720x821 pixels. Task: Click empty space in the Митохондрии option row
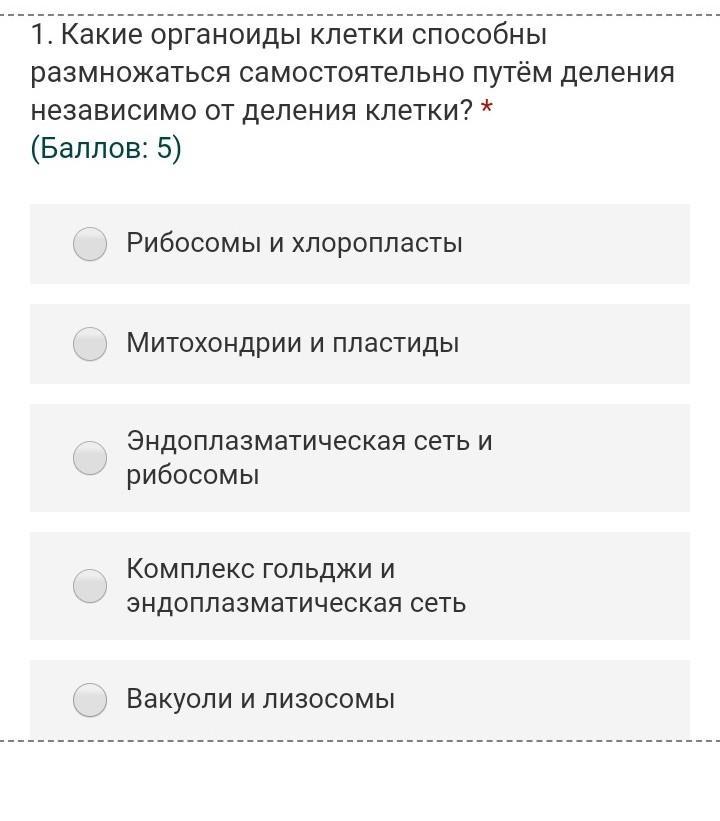[x=580, y=344]
